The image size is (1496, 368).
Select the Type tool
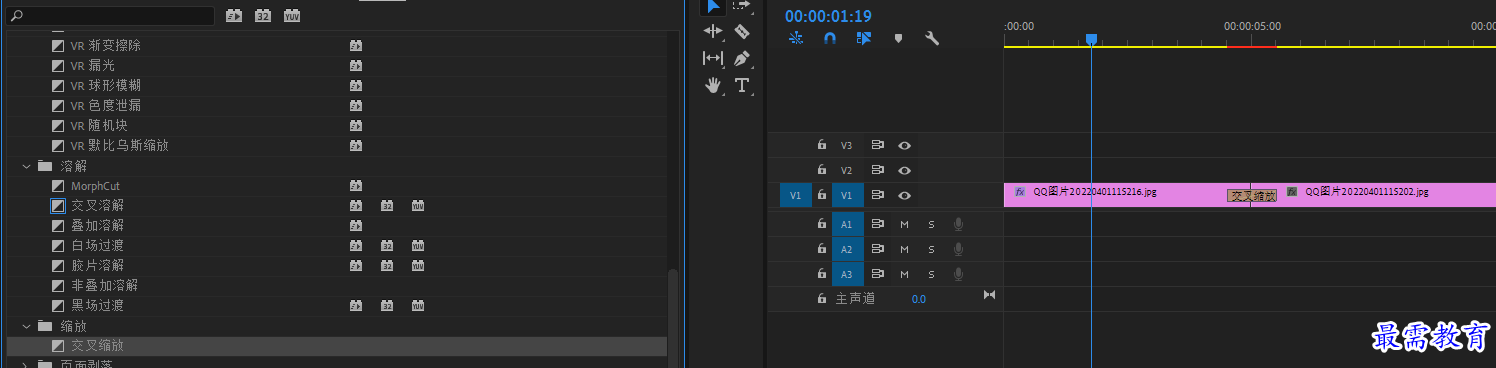742,85
